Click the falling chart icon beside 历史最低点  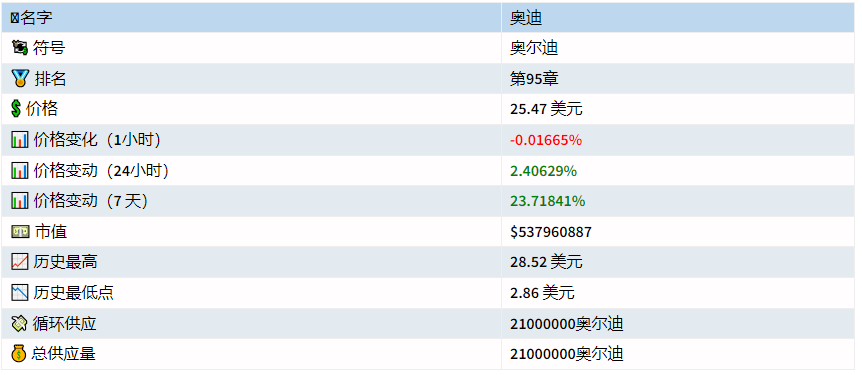coord(20,293)
